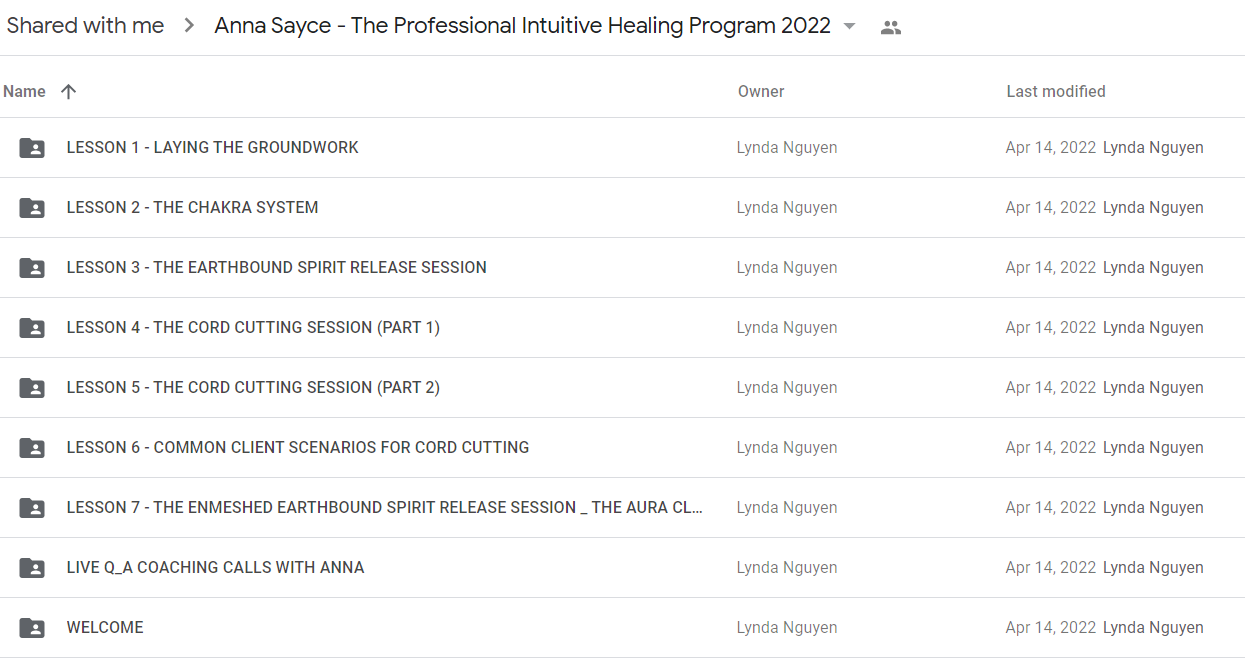Click the Owner column header

click(x=761, y=92)
